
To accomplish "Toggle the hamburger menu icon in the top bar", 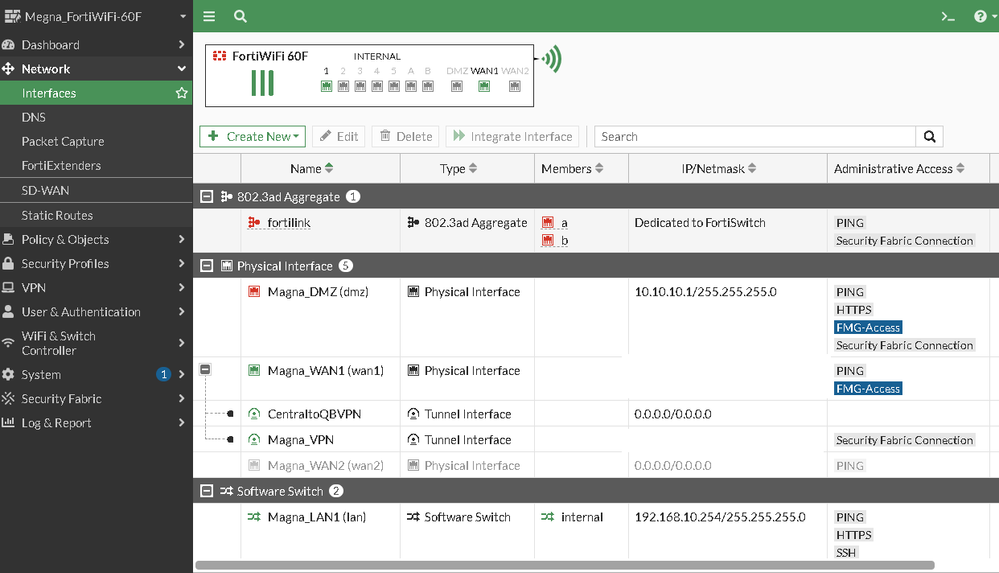I will click(x=209, y=17).
